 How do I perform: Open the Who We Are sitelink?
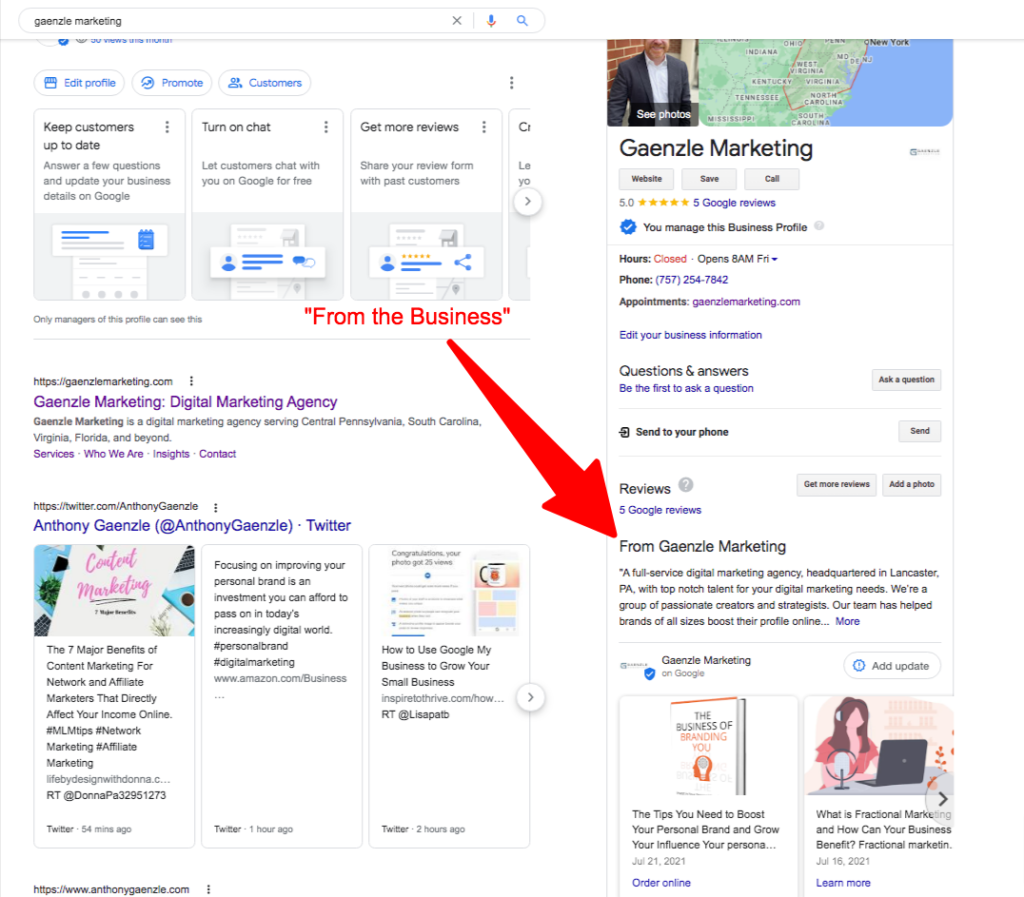(114, 454)
